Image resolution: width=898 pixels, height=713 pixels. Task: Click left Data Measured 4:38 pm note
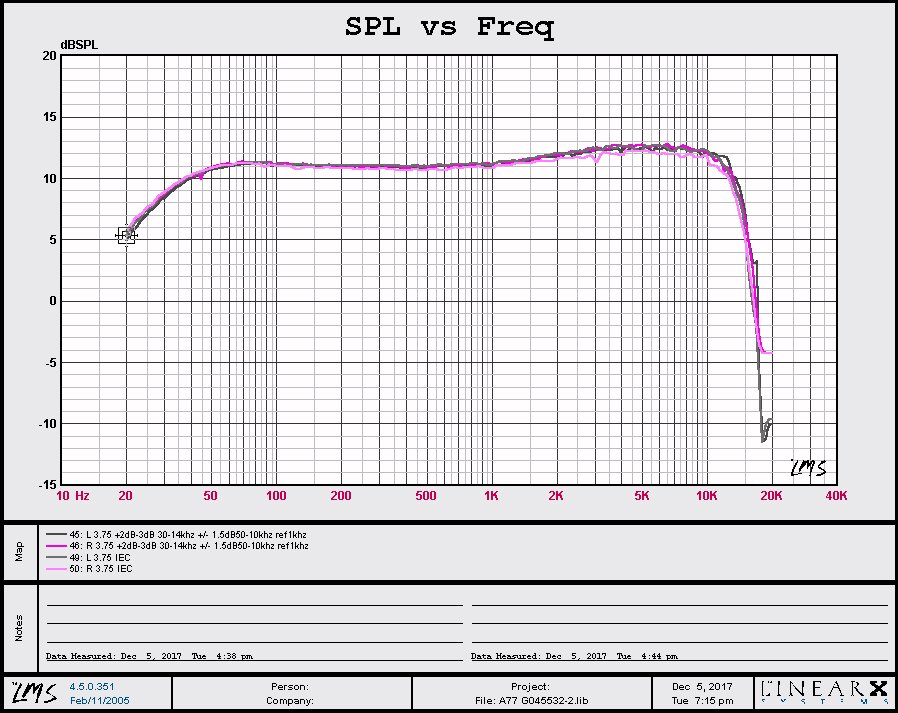click(x=149, y=657)
